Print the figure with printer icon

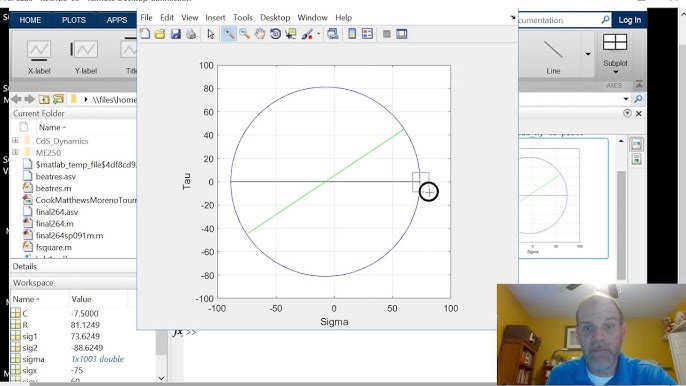(x=191, y=34)
